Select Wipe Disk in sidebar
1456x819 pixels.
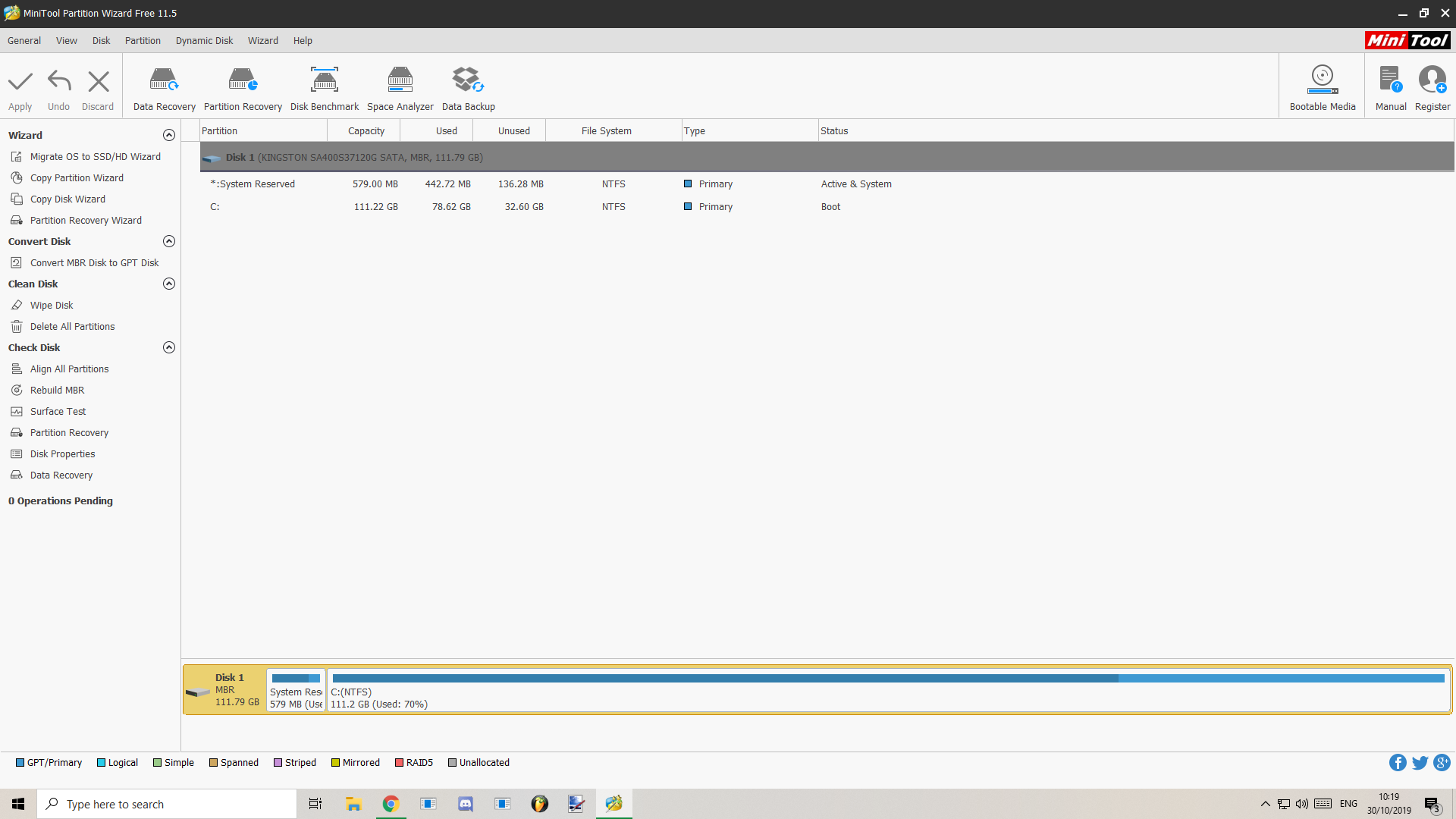[x=52, y=305]
